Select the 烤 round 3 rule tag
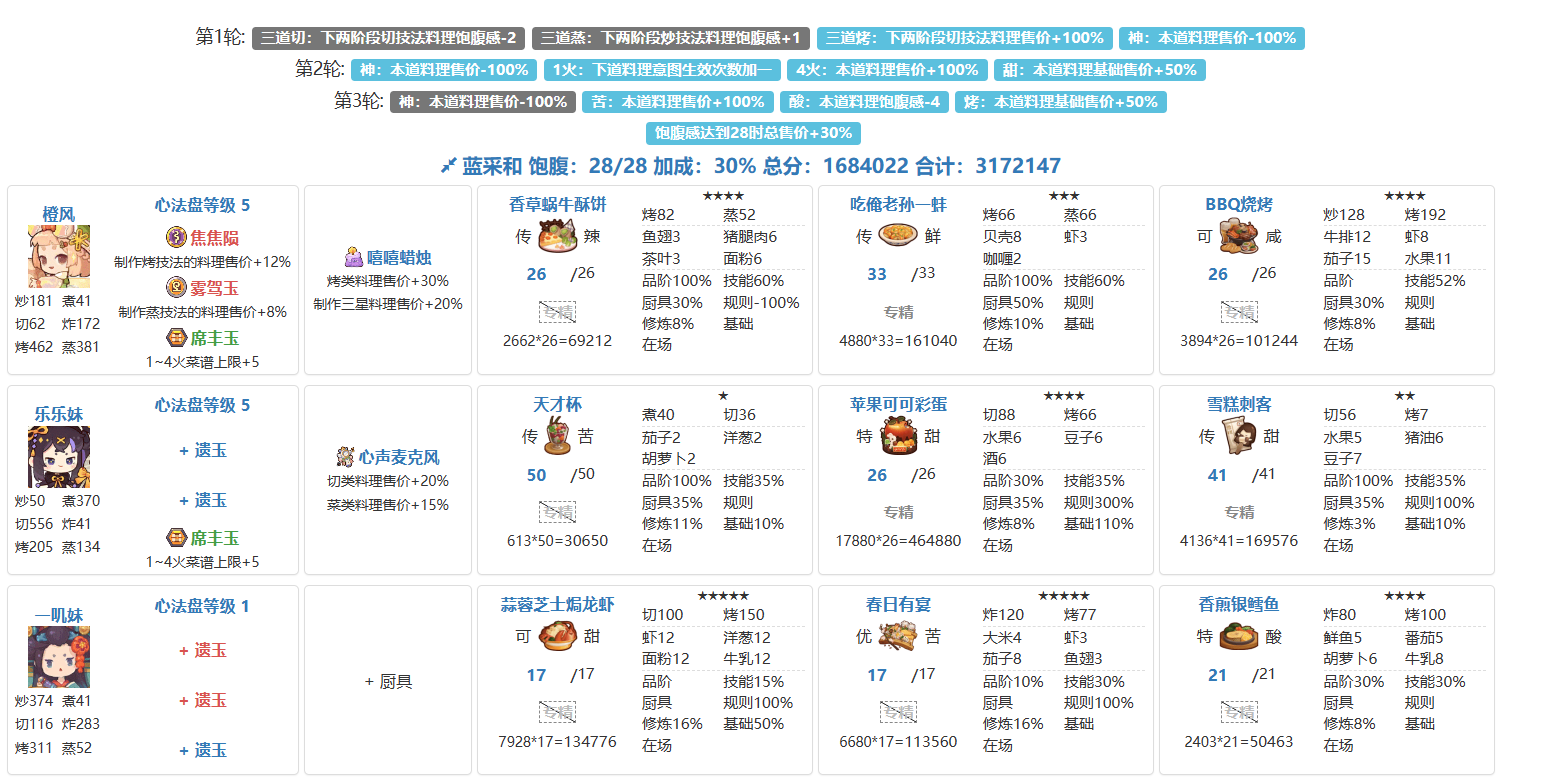This screenshot has height=782, width=1544. coord(1061,102)
